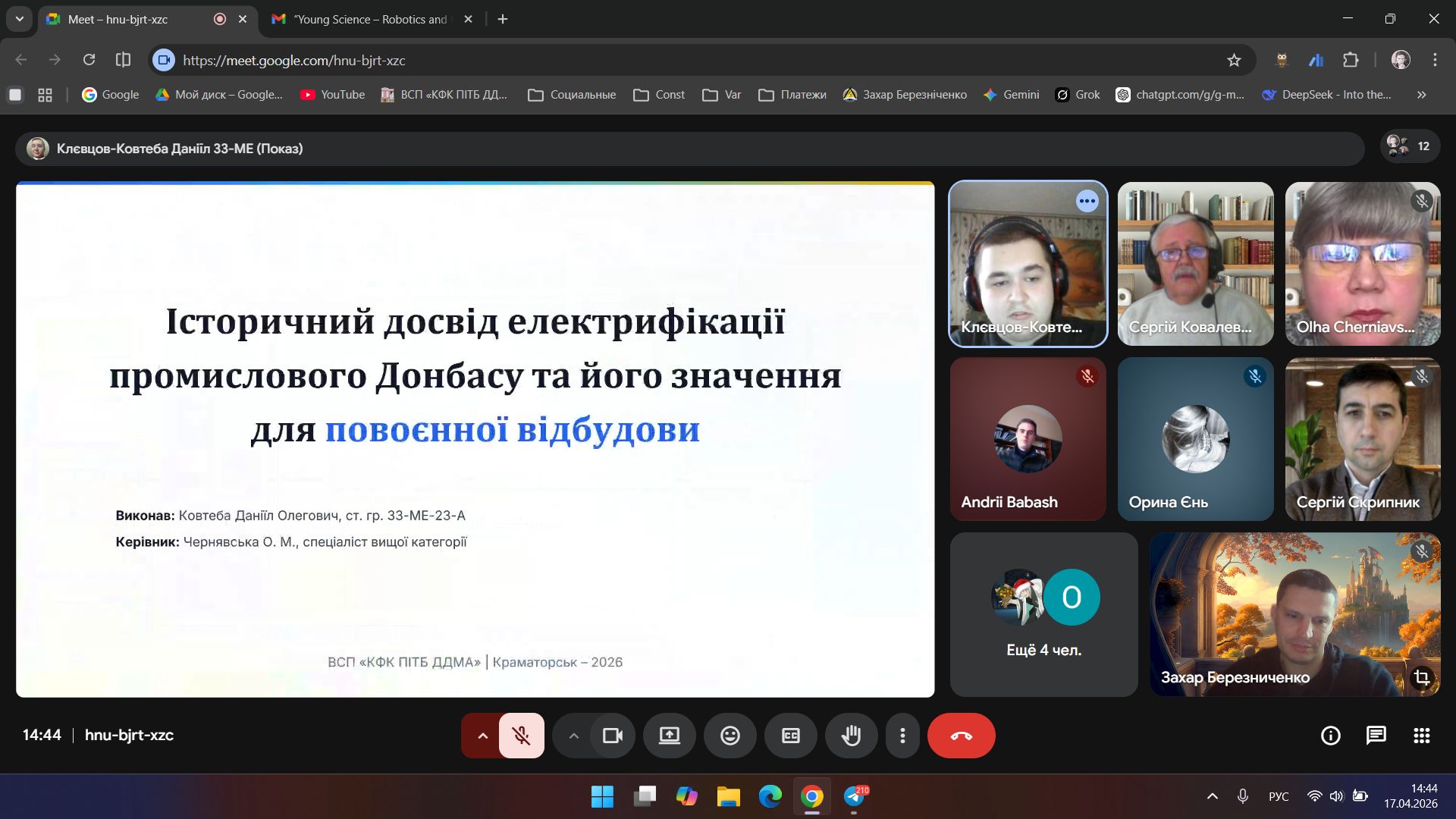
Task: Open the YouTube bookmark
Action: click(x=332, y=95)
